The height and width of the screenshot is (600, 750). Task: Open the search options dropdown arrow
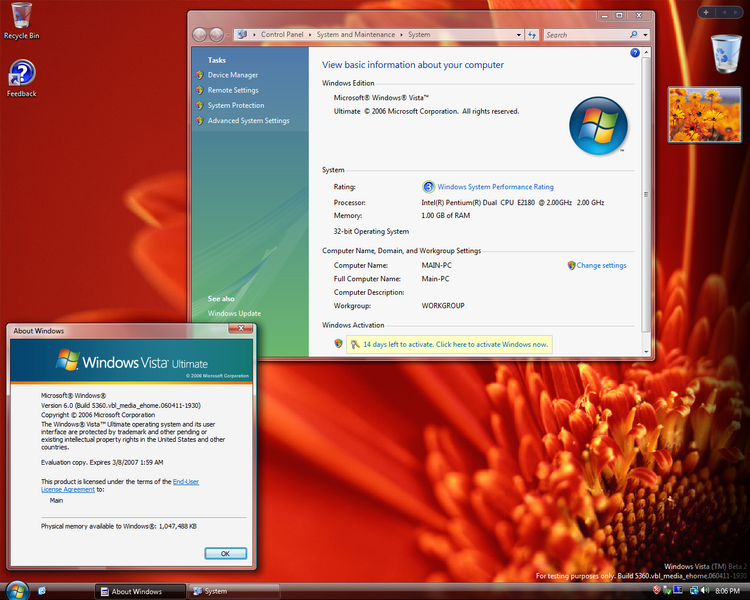pyautogui.click(x=645, y=35)
